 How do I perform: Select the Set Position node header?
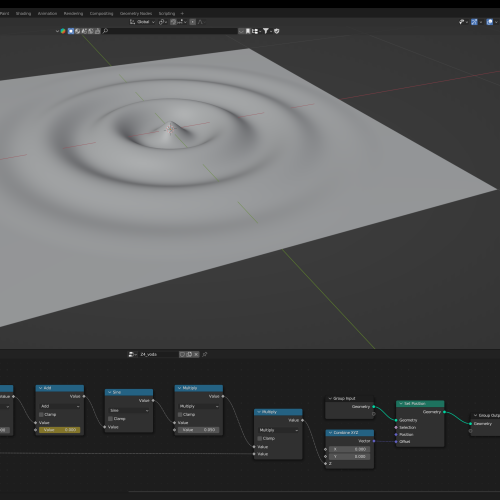[420, 404]
